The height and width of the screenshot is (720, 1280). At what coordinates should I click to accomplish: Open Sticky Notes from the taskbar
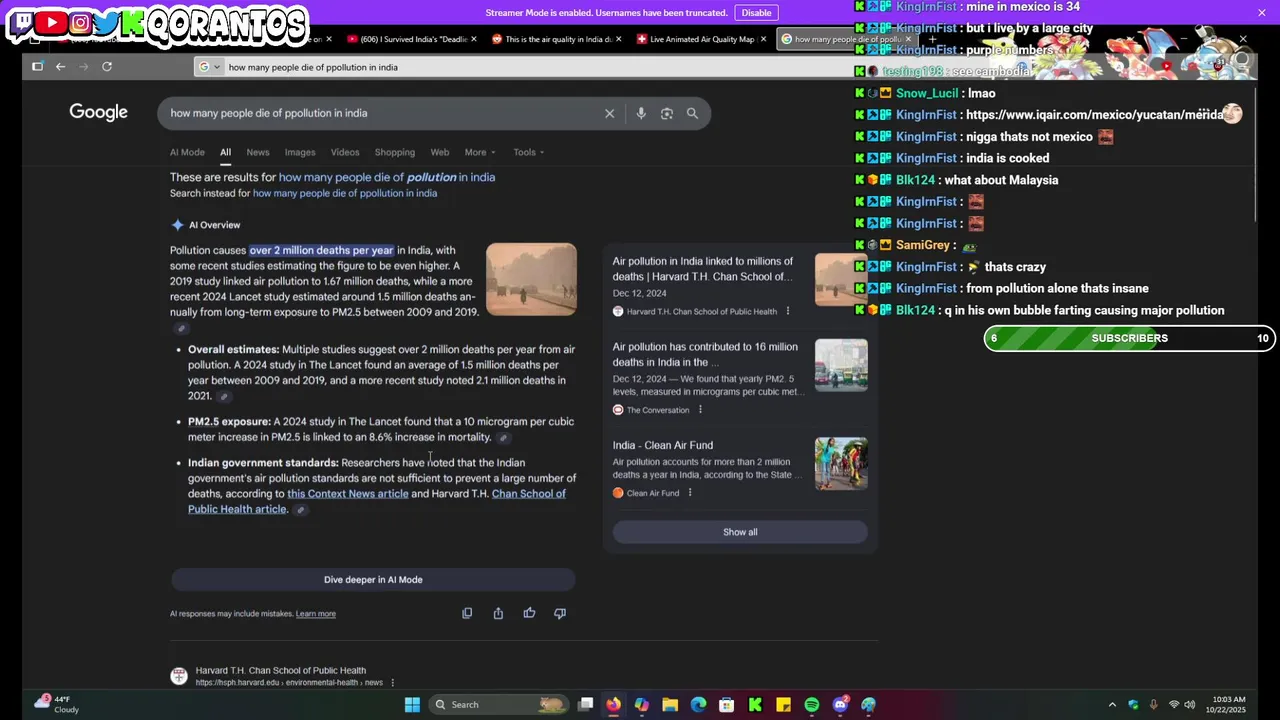784,705
